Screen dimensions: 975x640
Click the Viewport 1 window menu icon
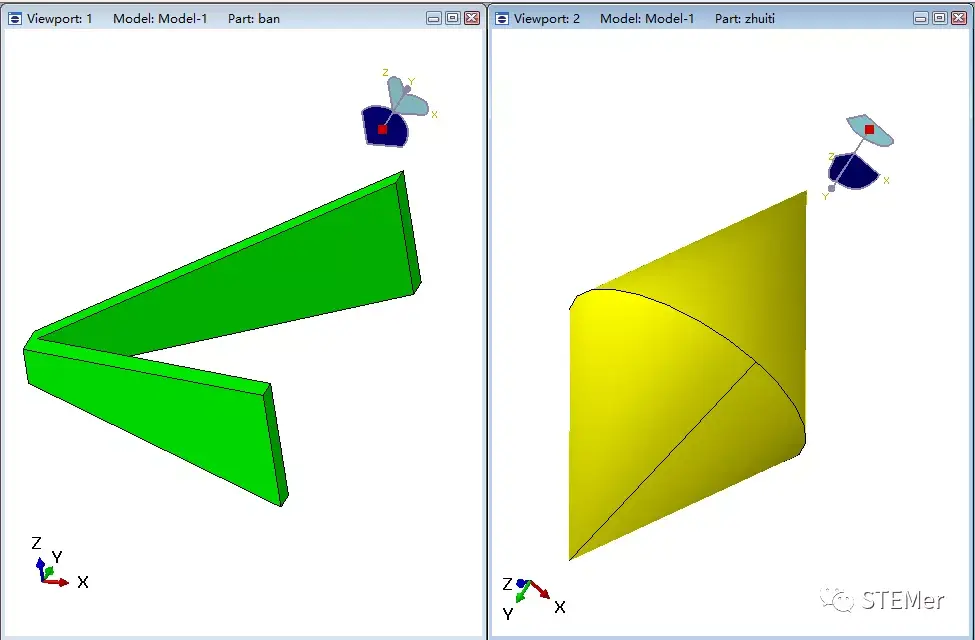[x=15, y=19]
